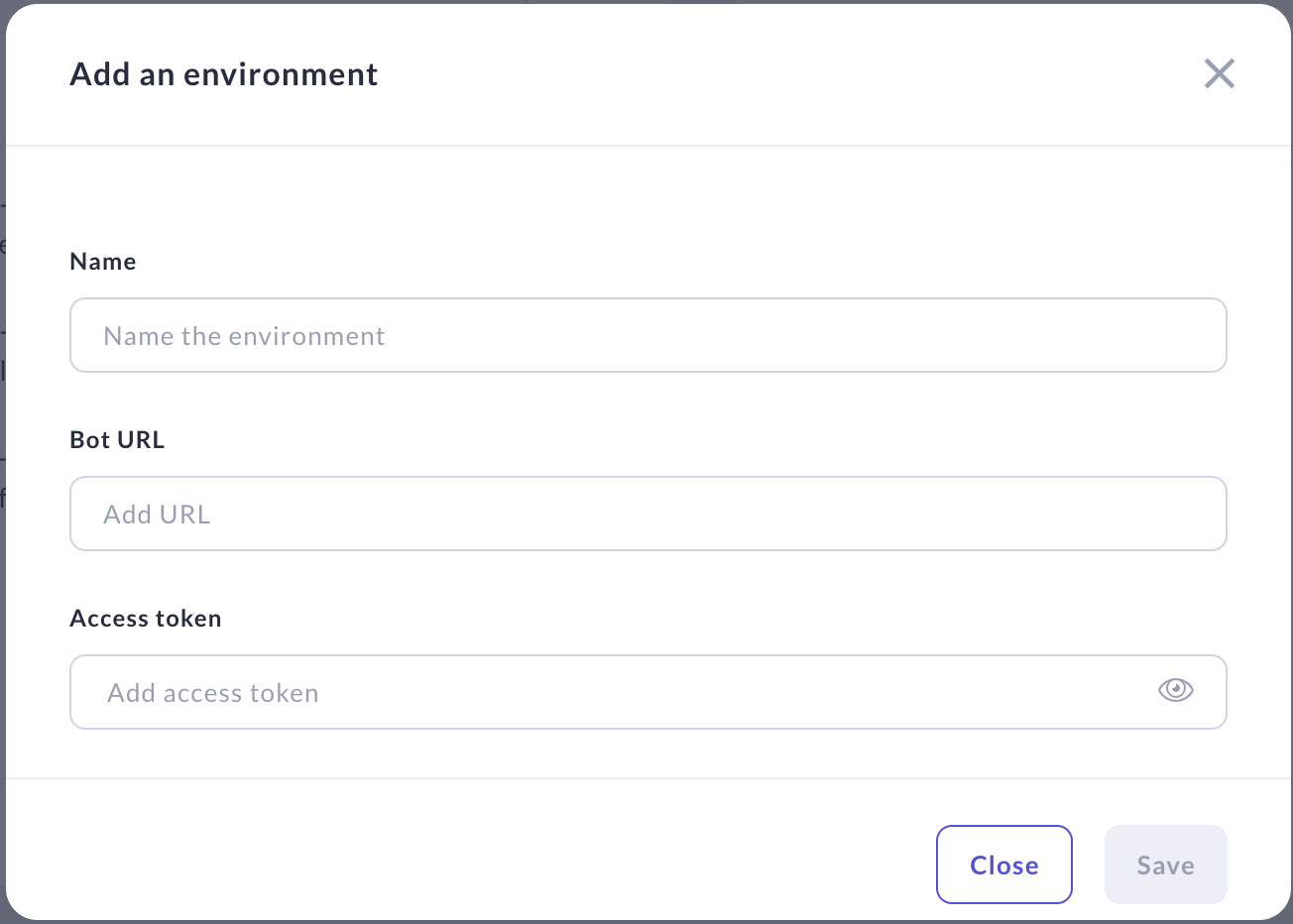Place cursor in environment name input
This screenshot has width=1293, height=924.
tap(647, 336)
